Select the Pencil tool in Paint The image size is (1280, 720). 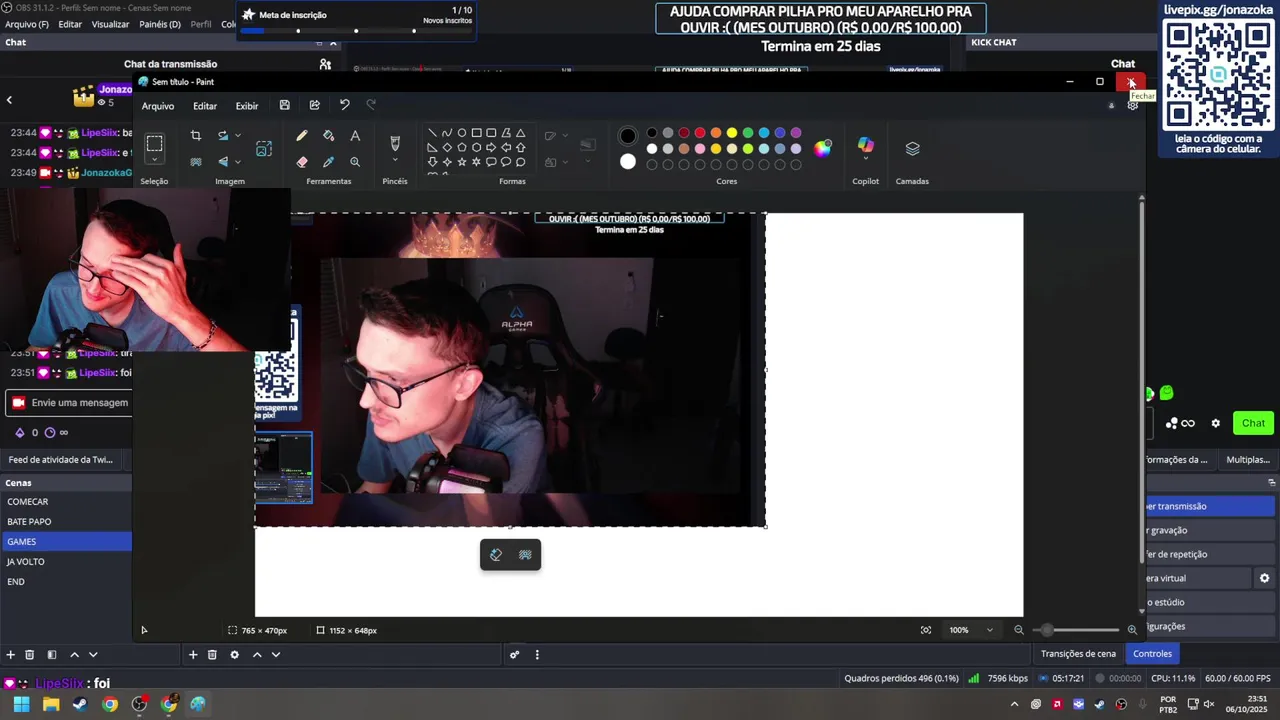point(302,136)
